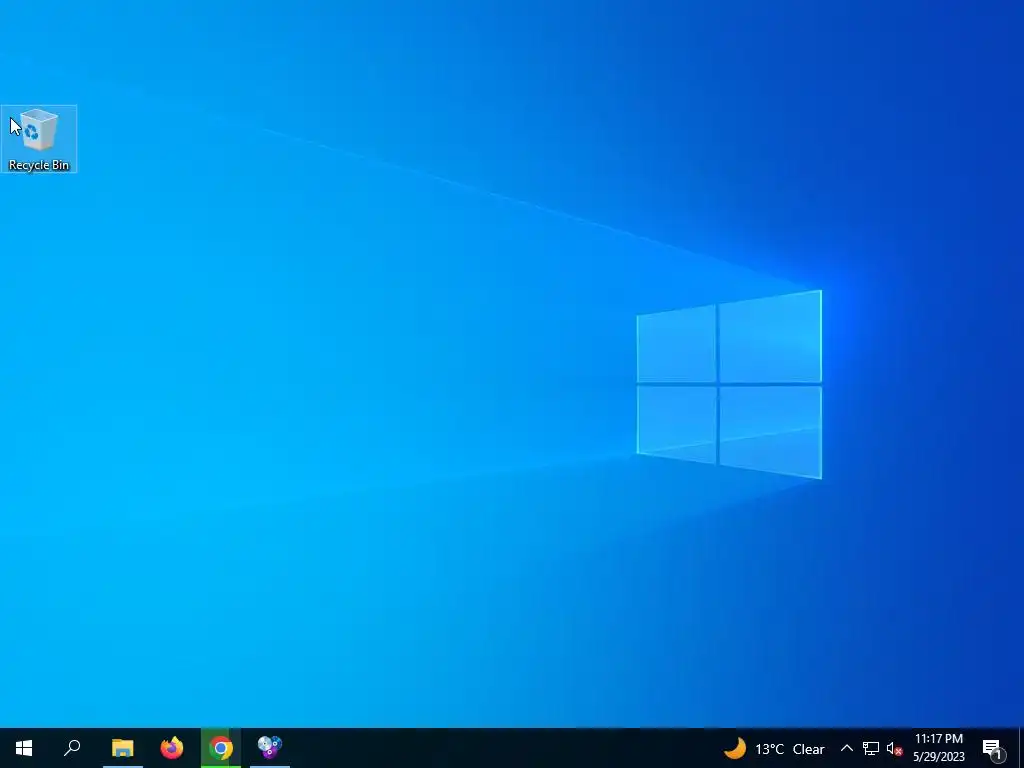Switch to Google Chrome in taskbar
This screenshot has width=1024, height=768.
pyautogui.click(x=221, y=748)
